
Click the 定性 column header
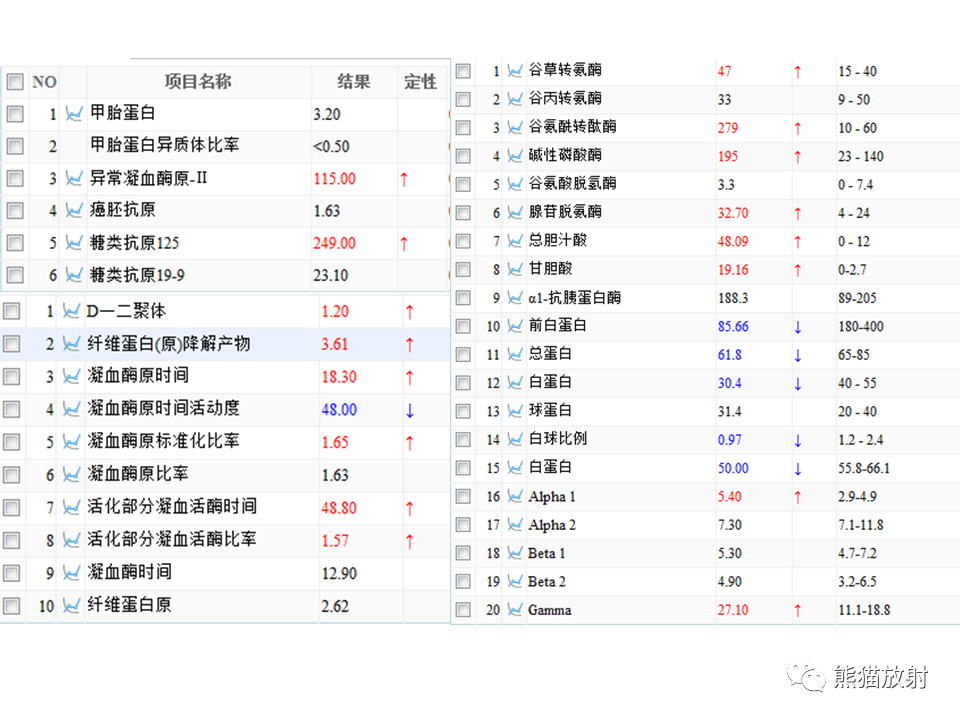click(x=421, y=81)
